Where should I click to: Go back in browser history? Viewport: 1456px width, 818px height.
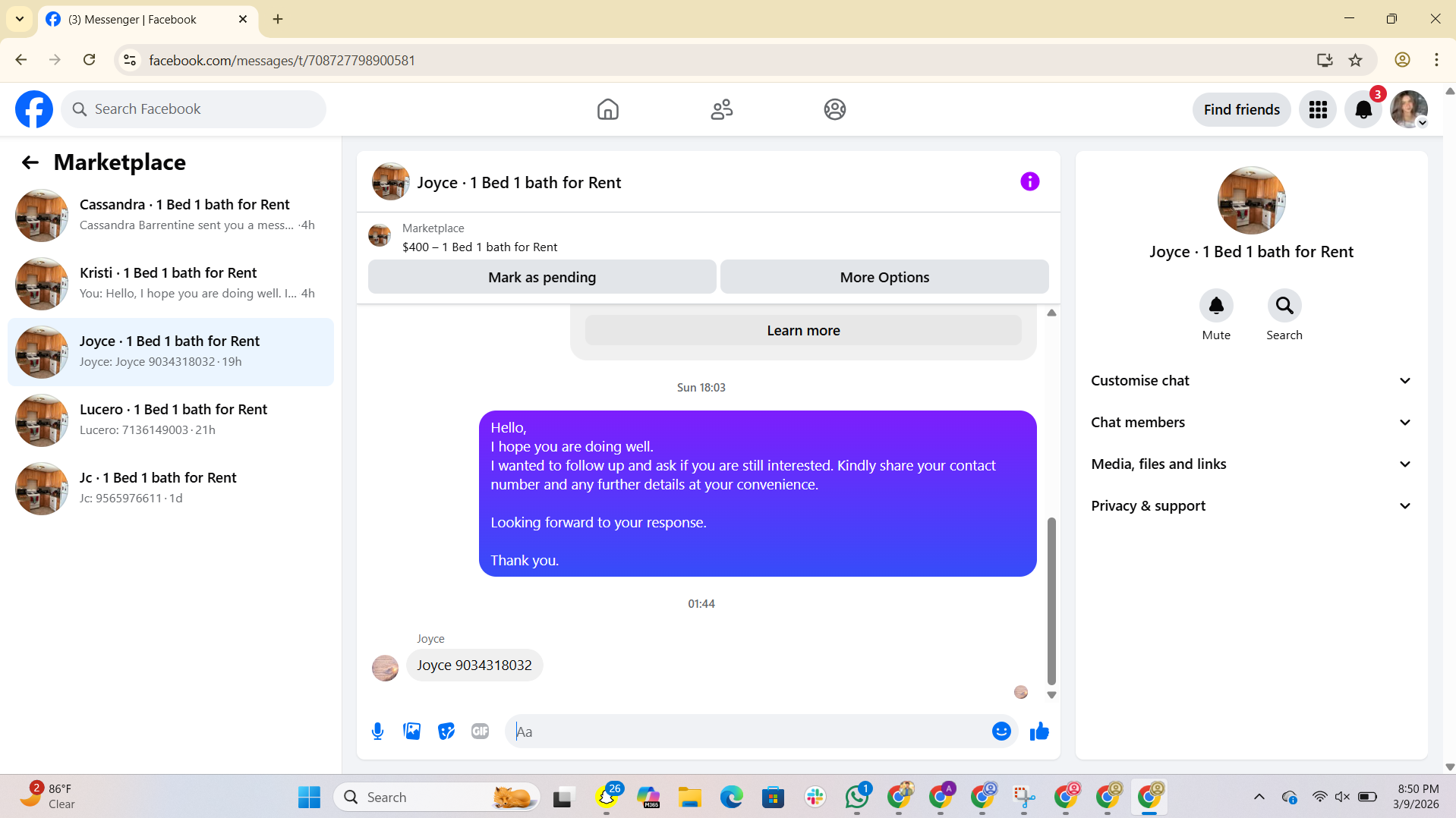21,60
